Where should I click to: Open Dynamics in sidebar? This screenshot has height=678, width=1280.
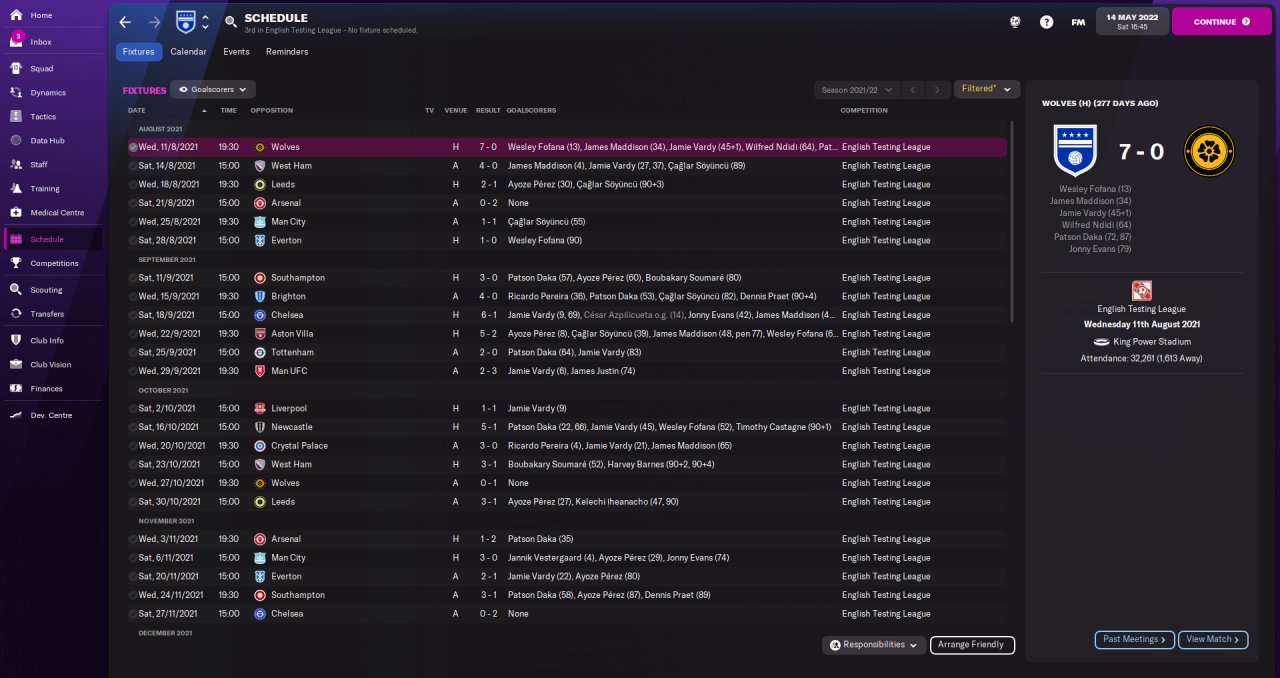tap(47, 93)
